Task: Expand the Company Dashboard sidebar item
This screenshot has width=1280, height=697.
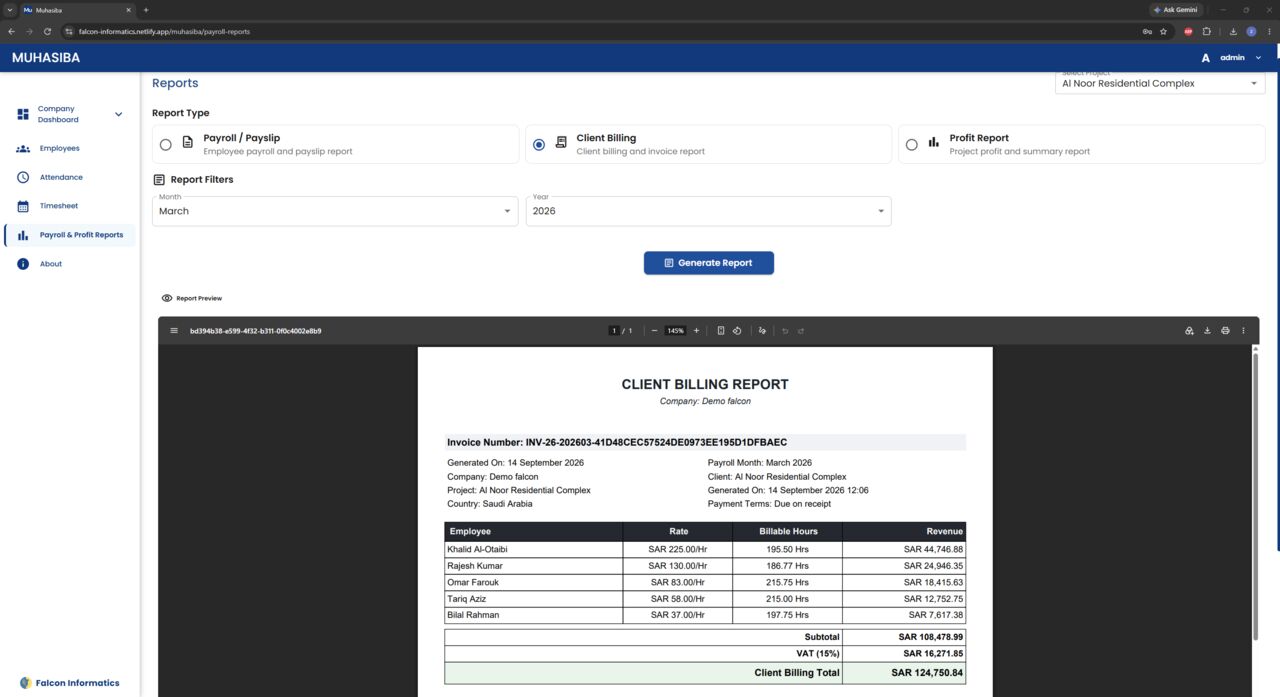Action: [x=70, y=114]
